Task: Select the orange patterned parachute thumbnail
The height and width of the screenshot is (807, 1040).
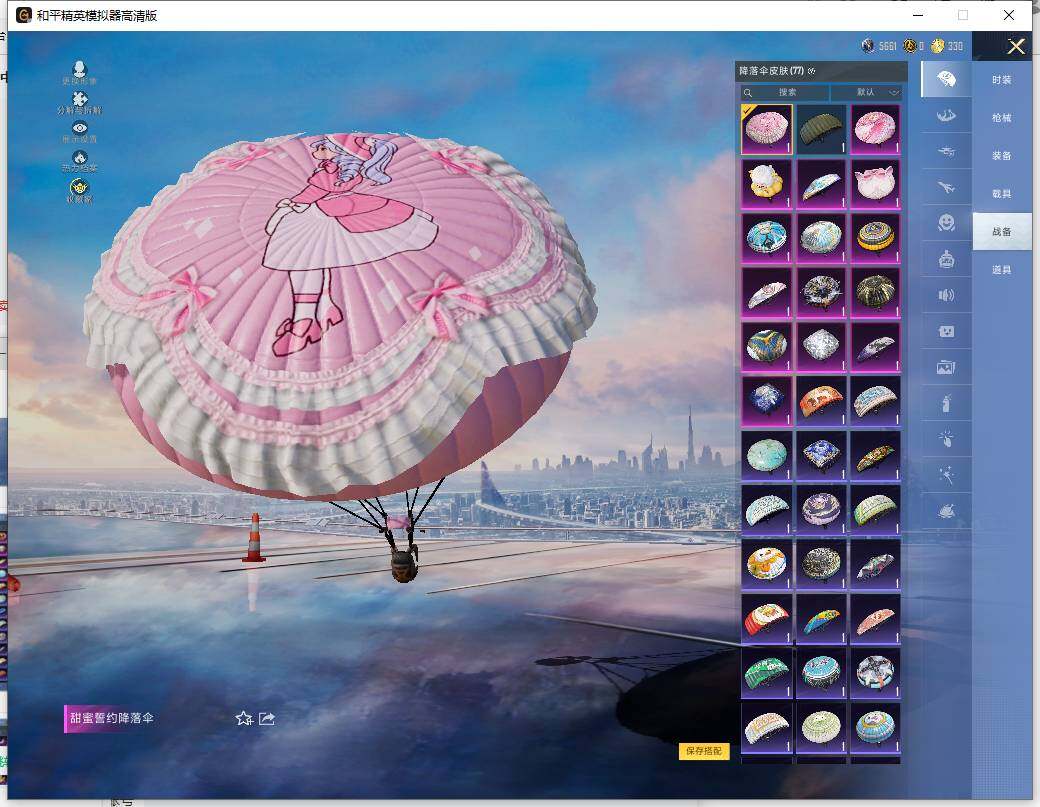Action: [x=820, y=401]
